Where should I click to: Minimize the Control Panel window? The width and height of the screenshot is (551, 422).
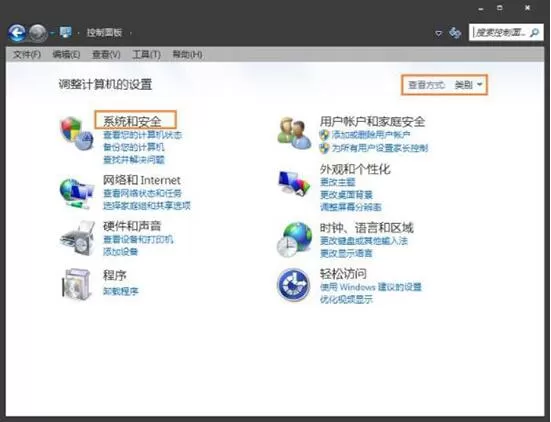click(481, 9)
